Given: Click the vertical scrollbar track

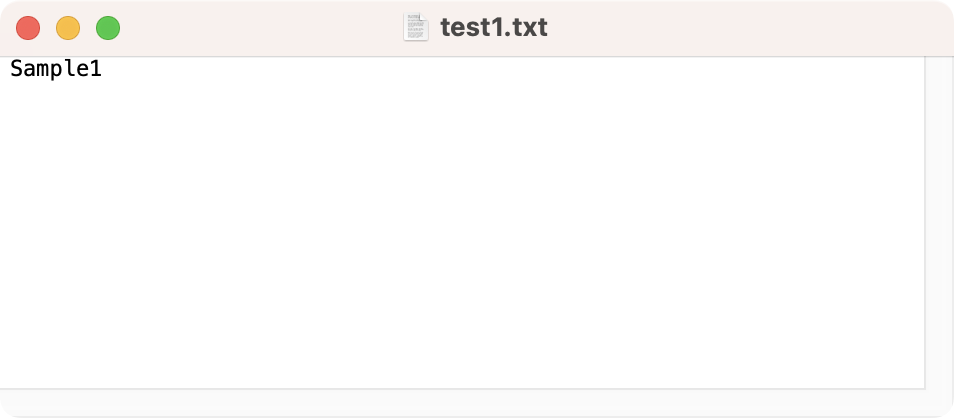Looking at the screenshot, I should 939,220.
